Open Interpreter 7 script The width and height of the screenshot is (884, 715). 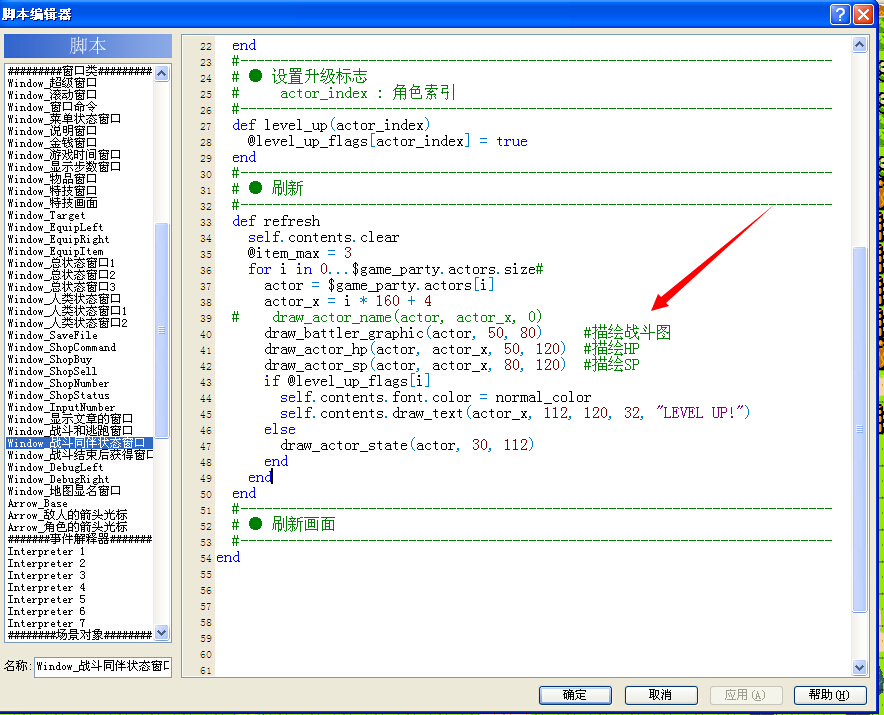tap(46, 624)
